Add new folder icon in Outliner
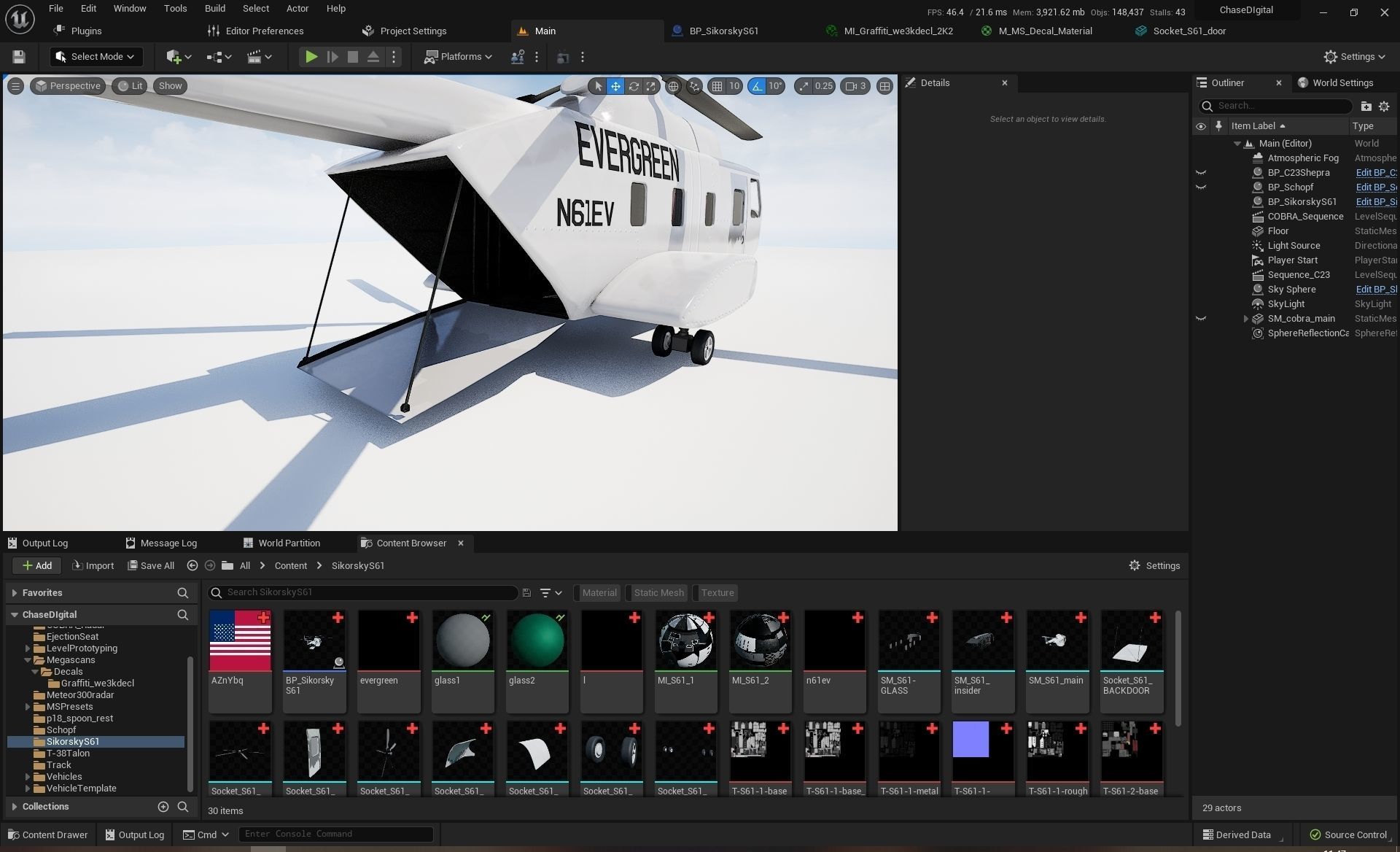 coord(1366,106)
